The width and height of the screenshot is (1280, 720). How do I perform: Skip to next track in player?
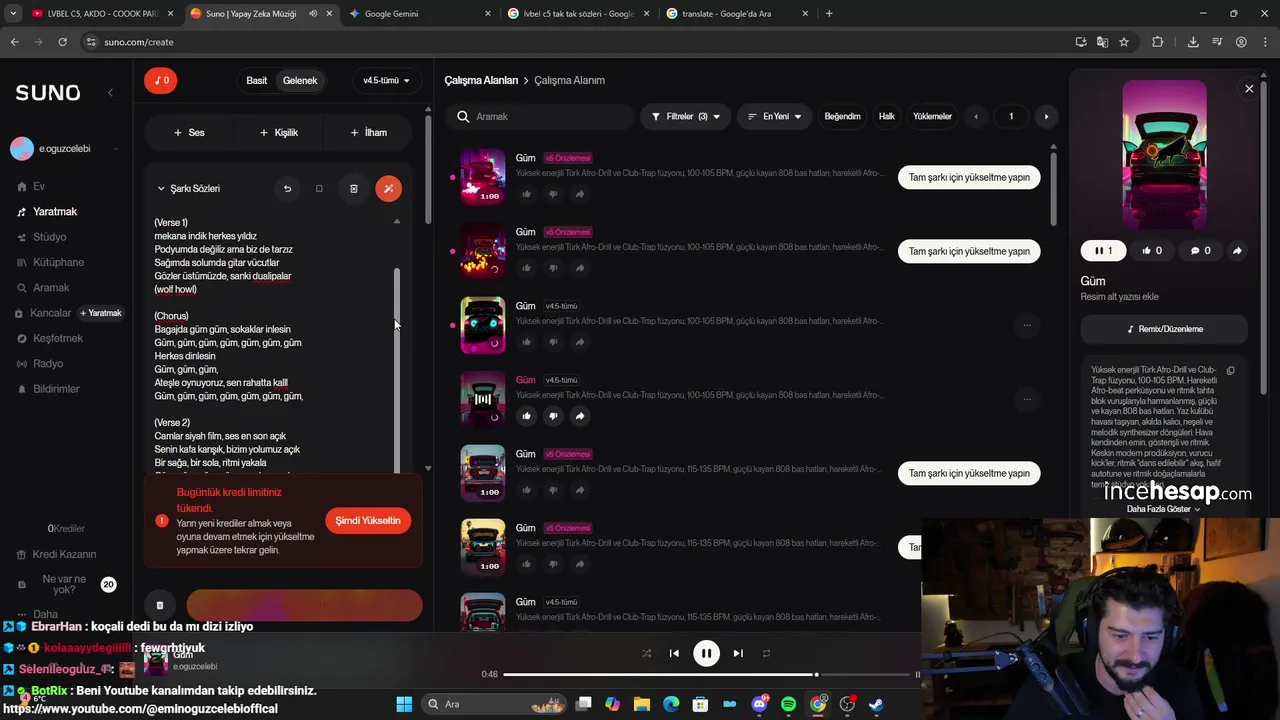(738, 653)
